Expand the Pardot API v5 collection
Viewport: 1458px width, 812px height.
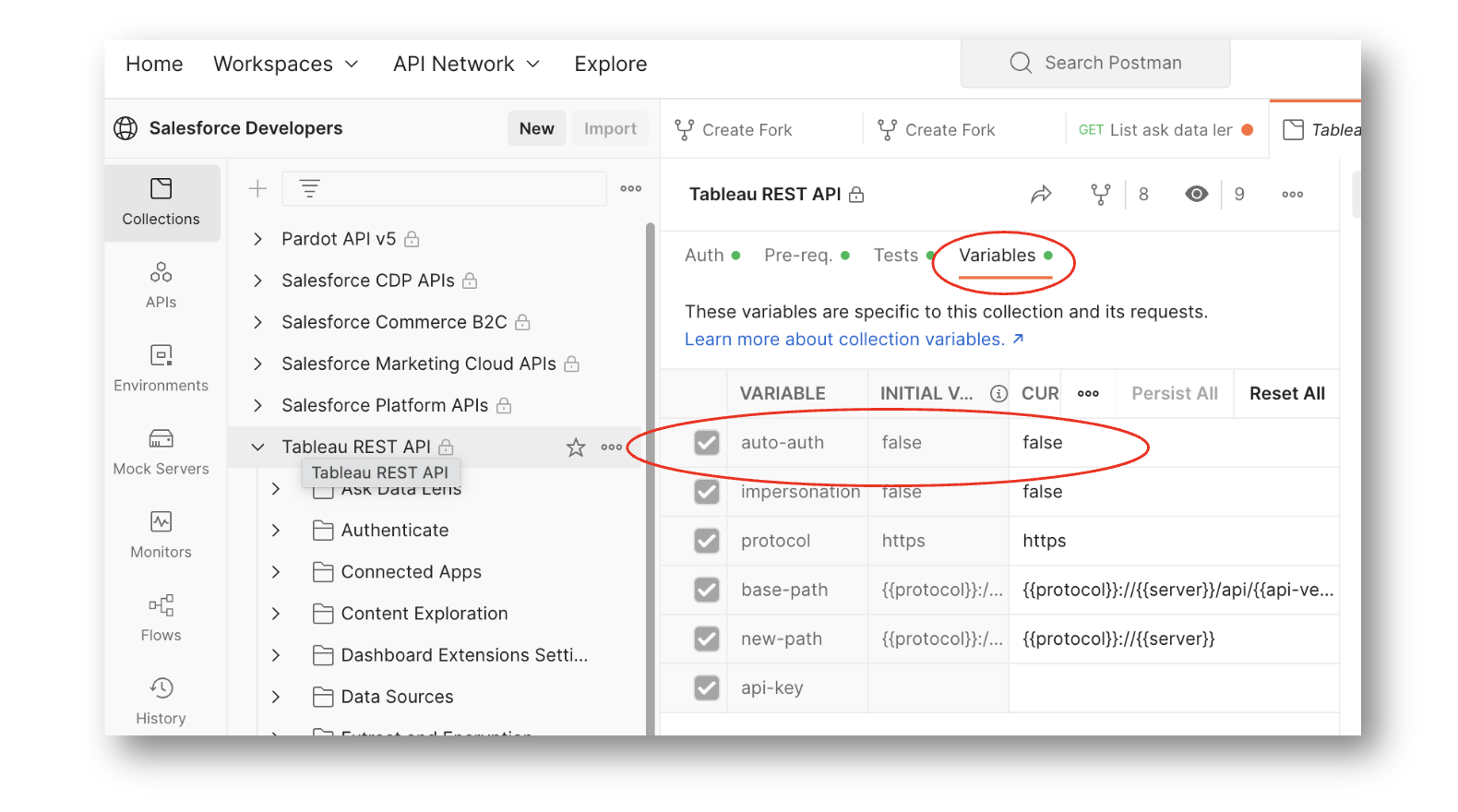click(257, 239)
